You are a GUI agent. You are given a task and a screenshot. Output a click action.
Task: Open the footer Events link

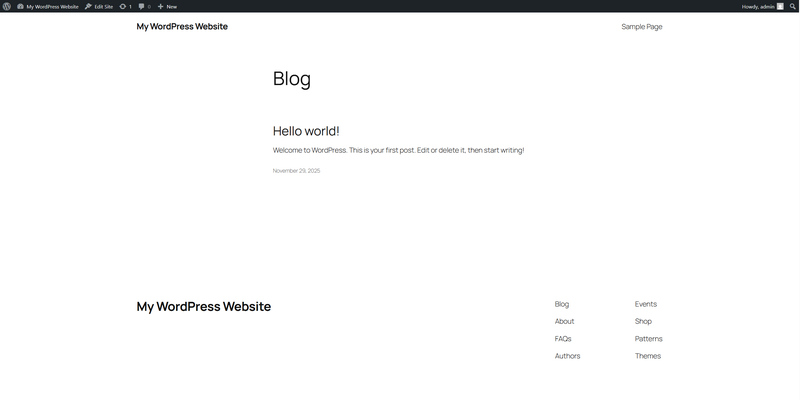point(646,304)
